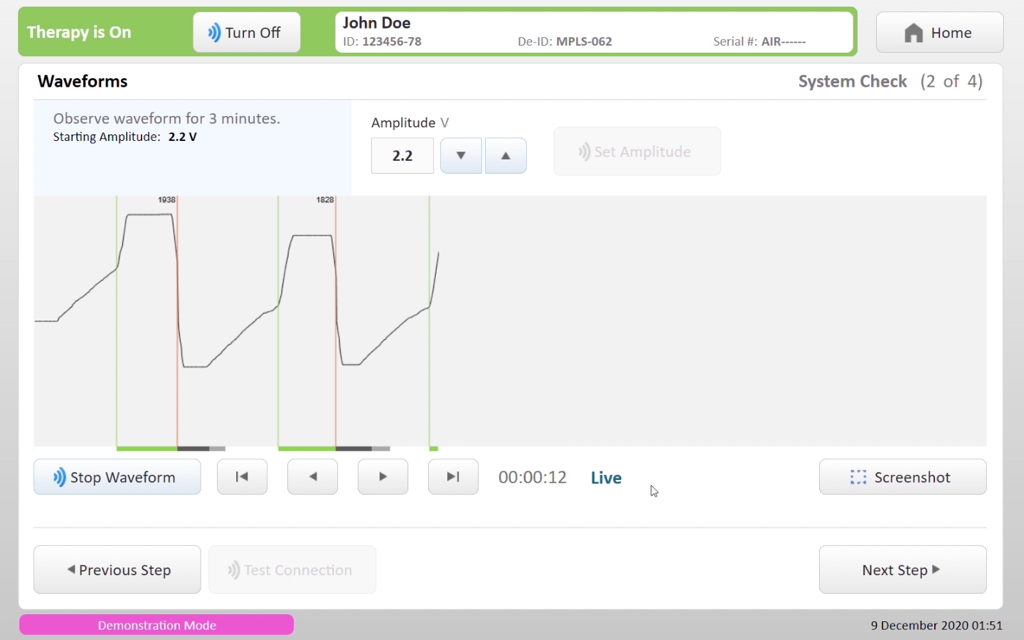The height and width of the screenshot is (640, 1024).
Task: Click the Waveforms heading
Action: tap(82, 81)
